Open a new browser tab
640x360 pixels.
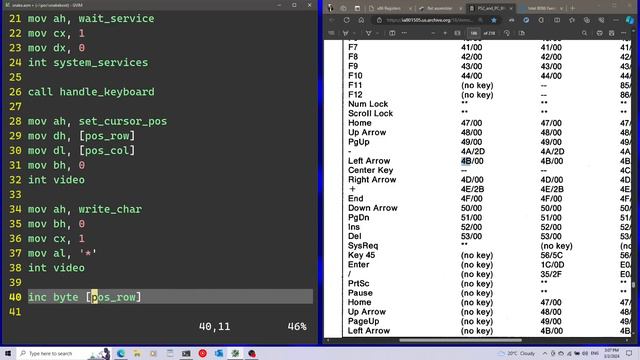click(x=573, y=8)
